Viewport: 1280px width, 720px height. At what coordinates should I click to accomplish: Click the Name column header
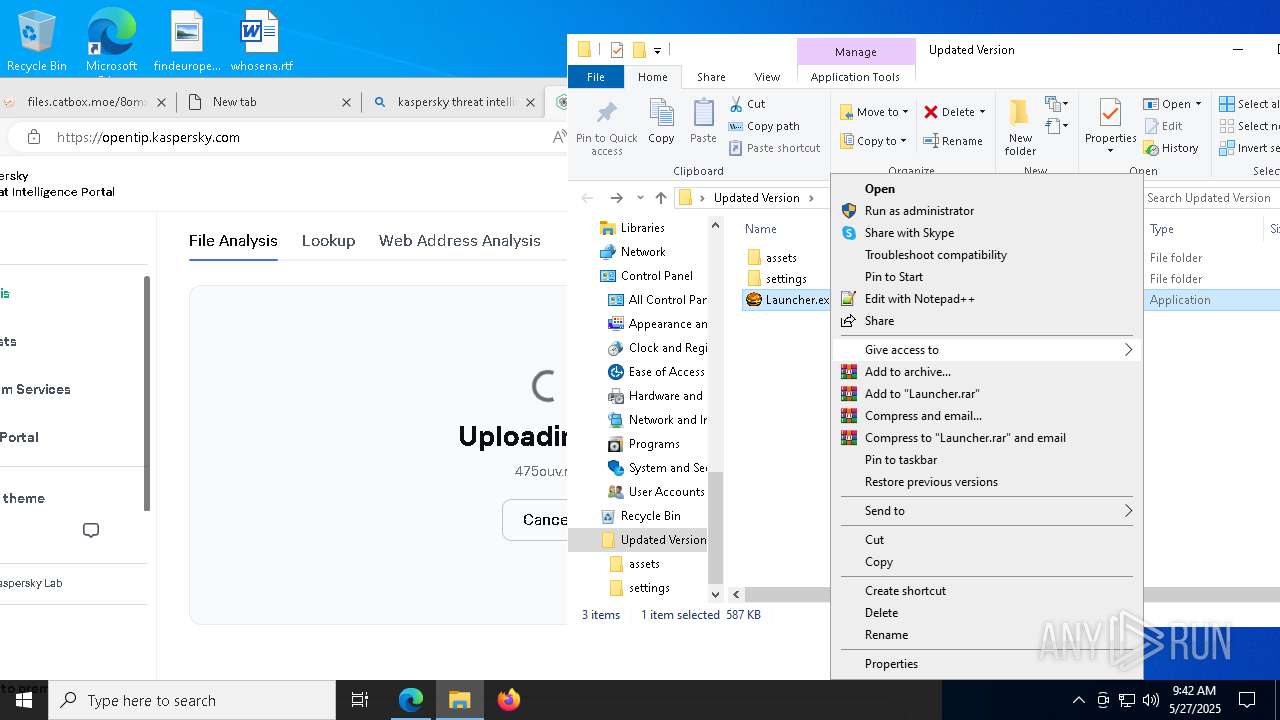click(761, 229)
